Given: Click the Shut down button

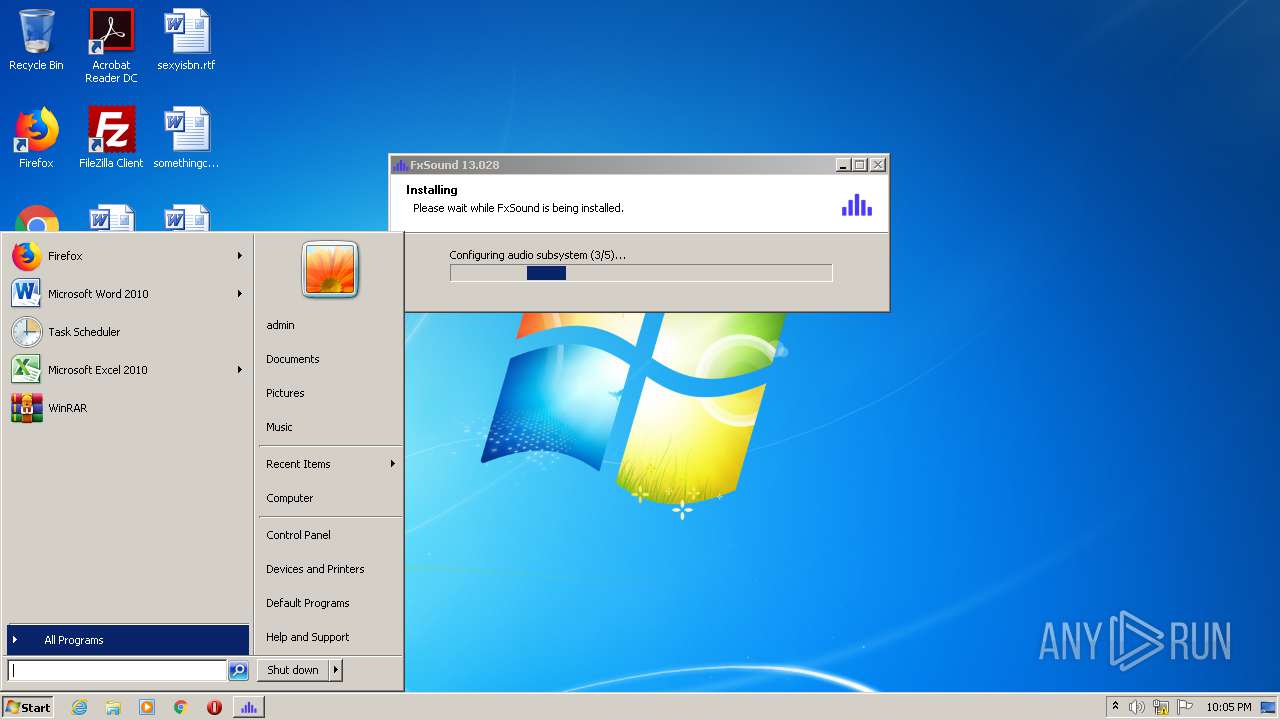Looking at the screenshot, I should (293, 670).
